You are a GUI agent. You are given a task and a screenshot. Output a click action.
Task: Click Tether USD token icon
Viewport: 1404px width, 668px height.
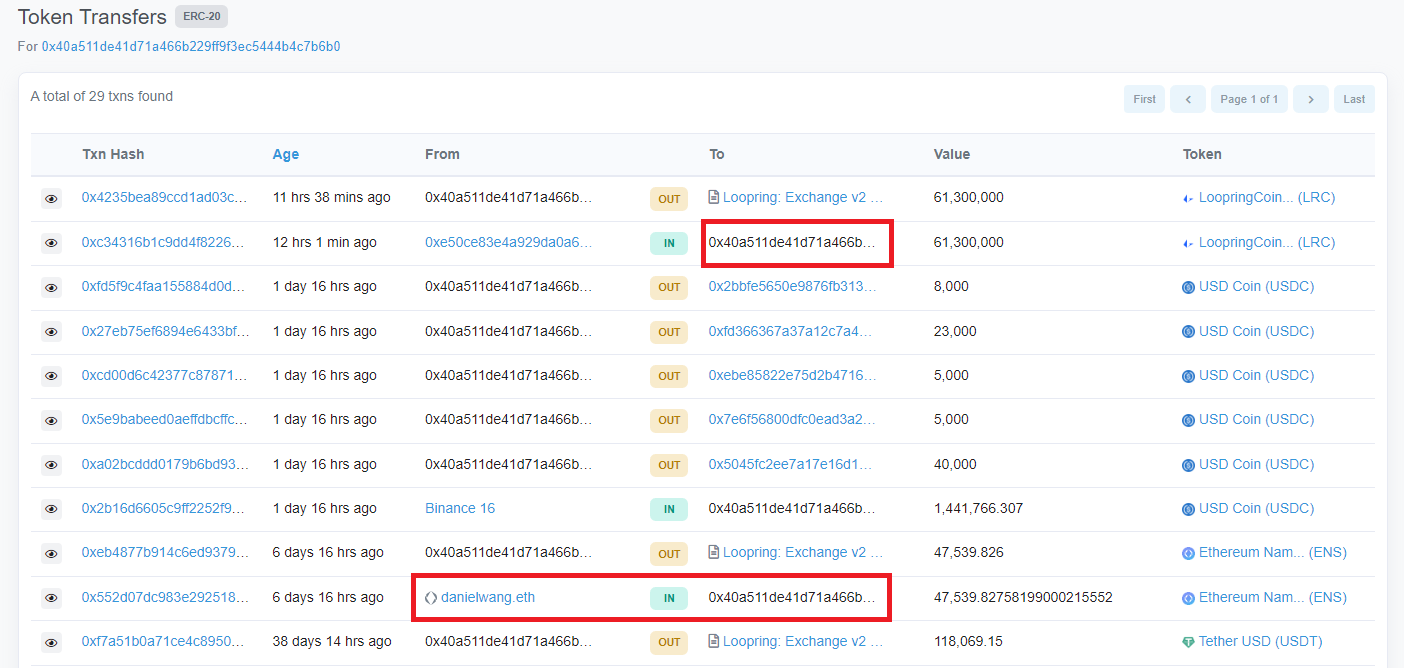[1188, 642]
